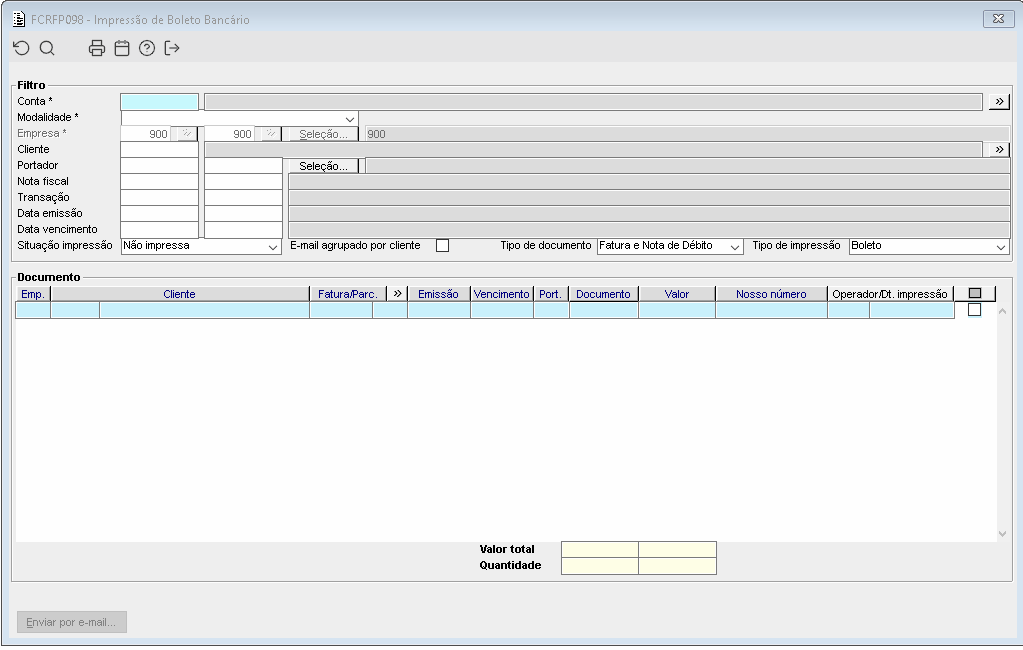This screenshot has width=1023, height=650.
Task: Click the document icon in the title bar
Action: point(19,19)
